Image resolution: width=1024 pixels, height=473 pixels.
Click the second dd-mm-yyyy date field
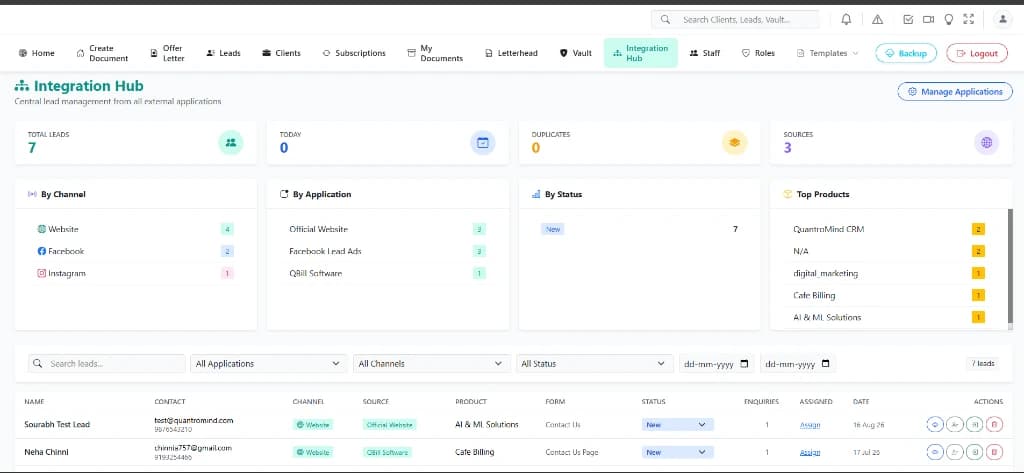coord(798,364)
